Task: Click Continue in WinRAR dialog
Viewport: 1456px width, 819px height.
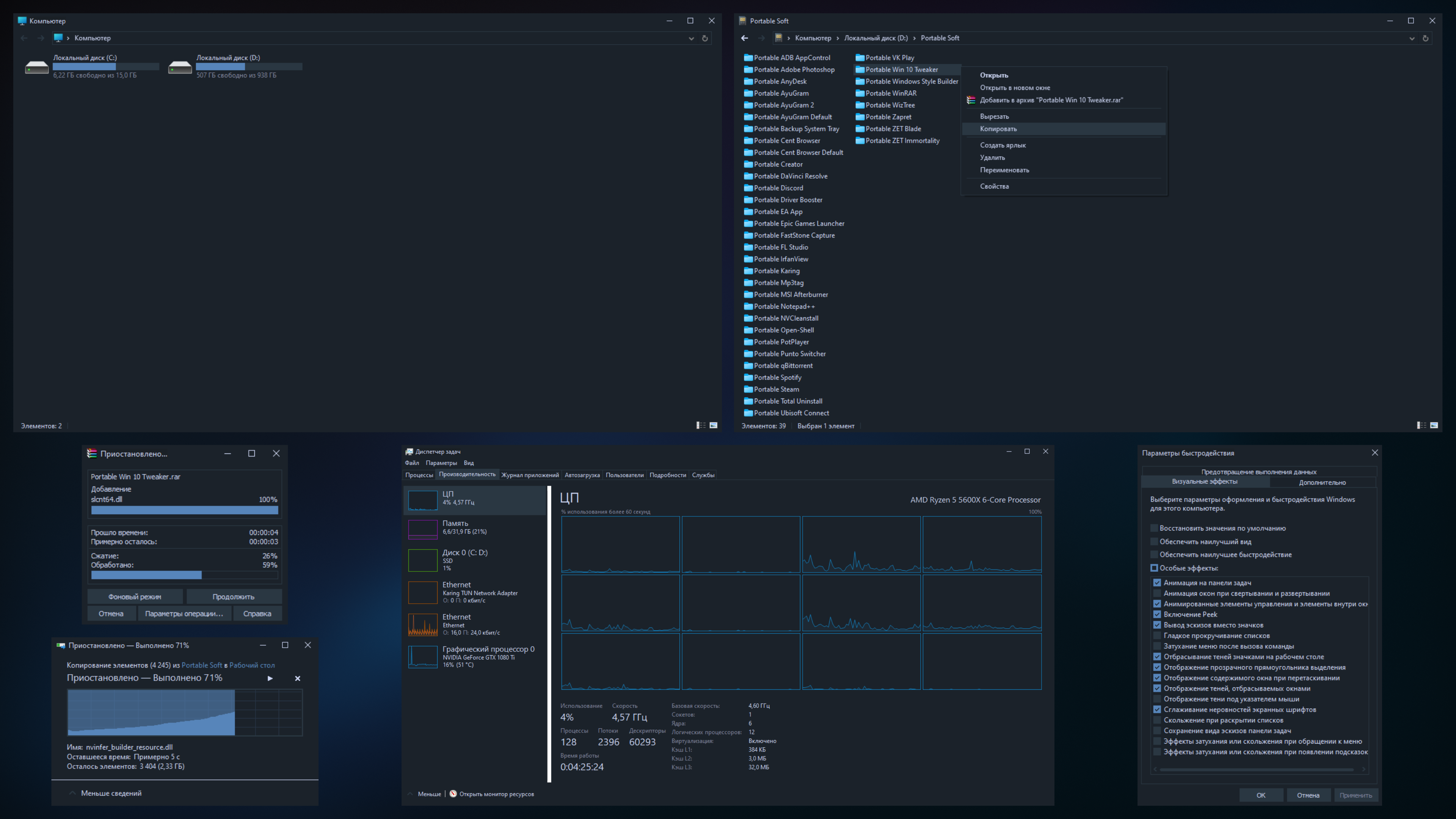Action: (x=234, y=597)
